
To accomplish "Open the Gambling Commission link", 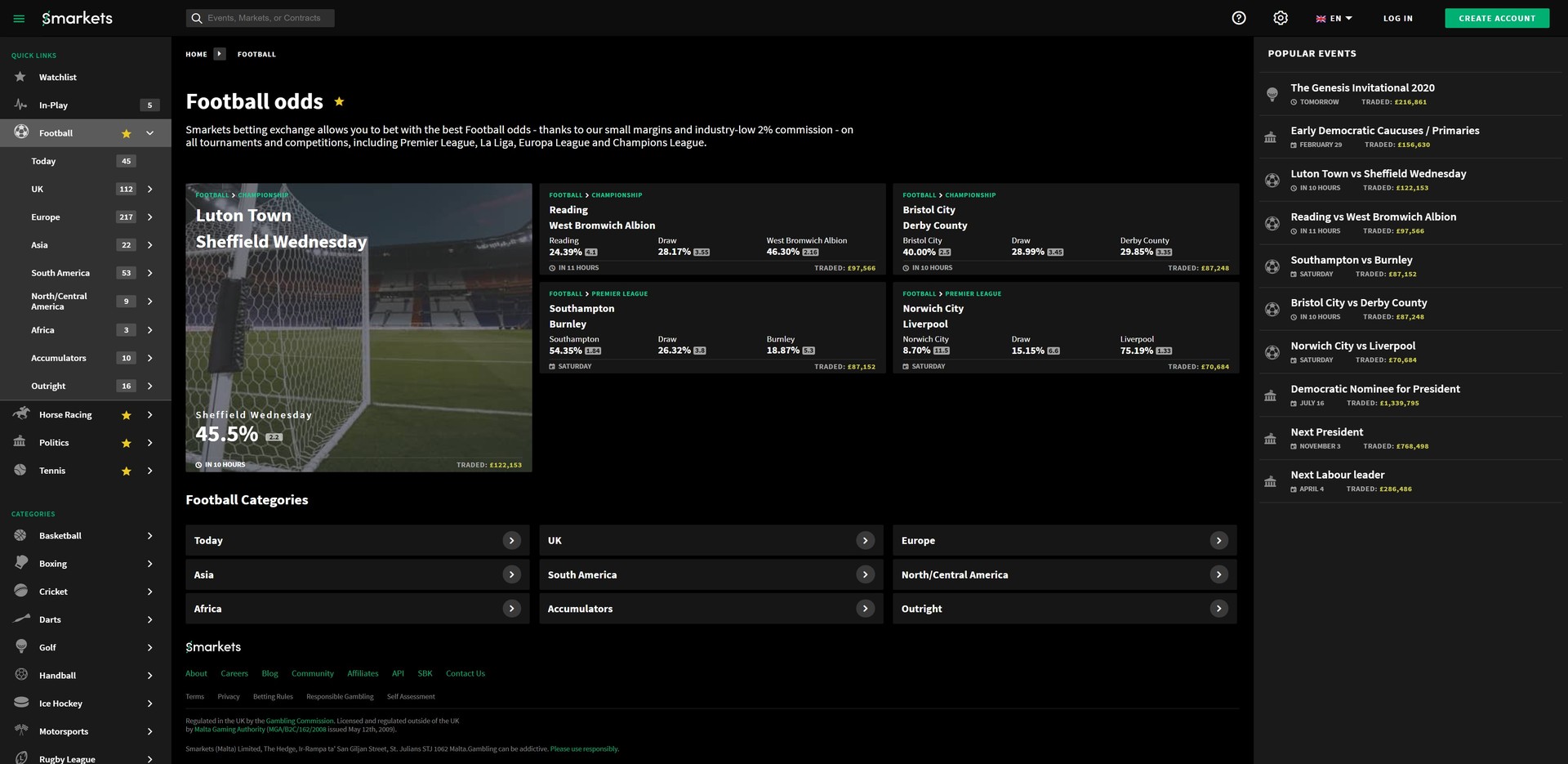I will tap(300, 721).
